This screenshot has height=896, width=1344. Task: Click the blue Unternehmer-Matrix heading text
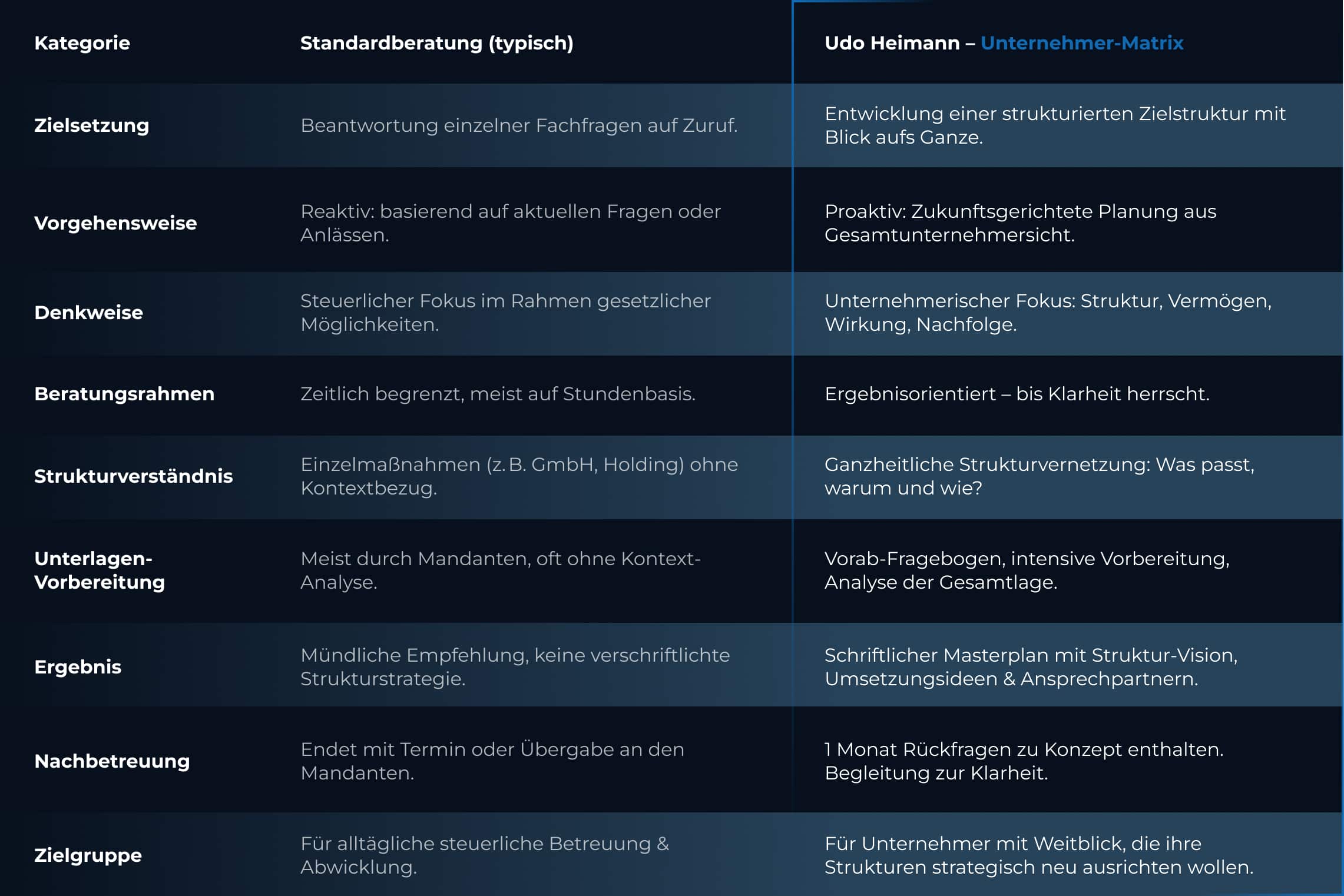tap(1082, 43)
